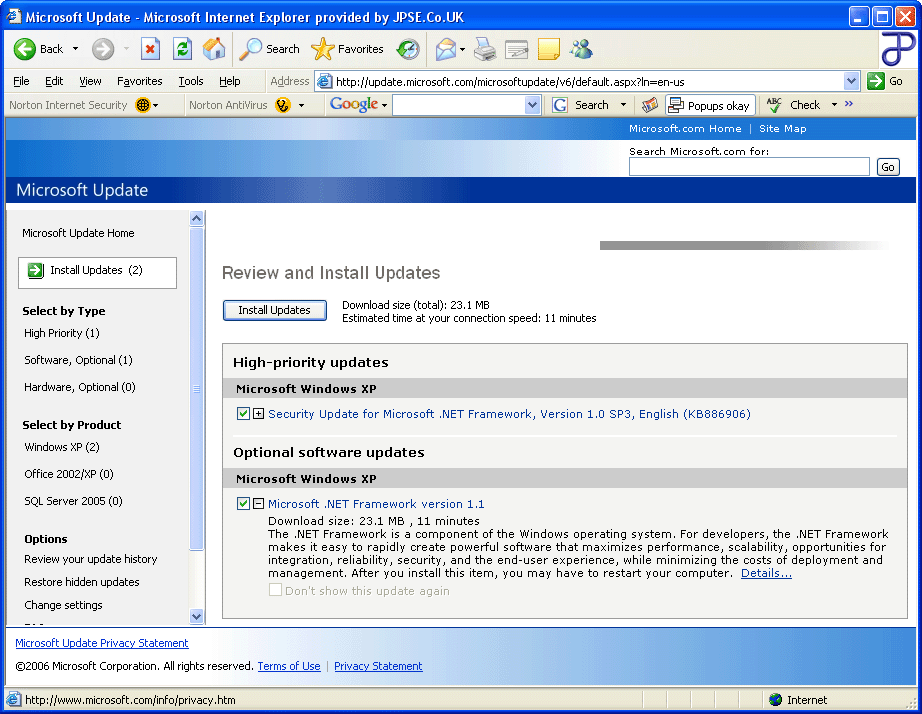
Task: Click the Google News icon beside Popups okay
Action: click(650, 105)
